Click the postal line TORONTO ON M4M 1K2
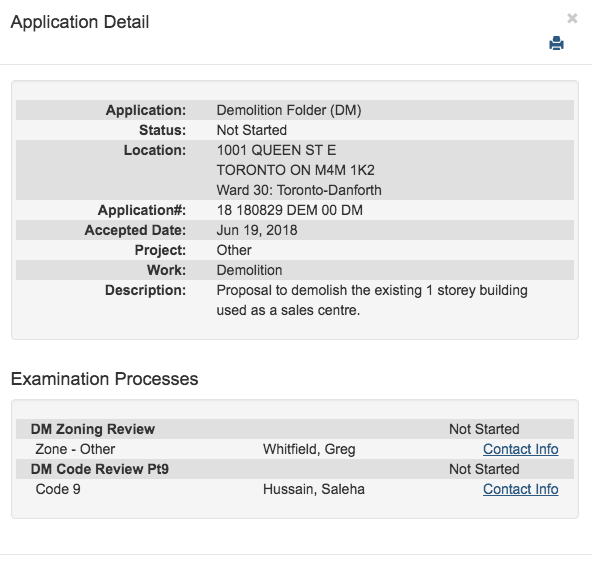592x579 pixels. pyautogui.click(x=296, y=170)
